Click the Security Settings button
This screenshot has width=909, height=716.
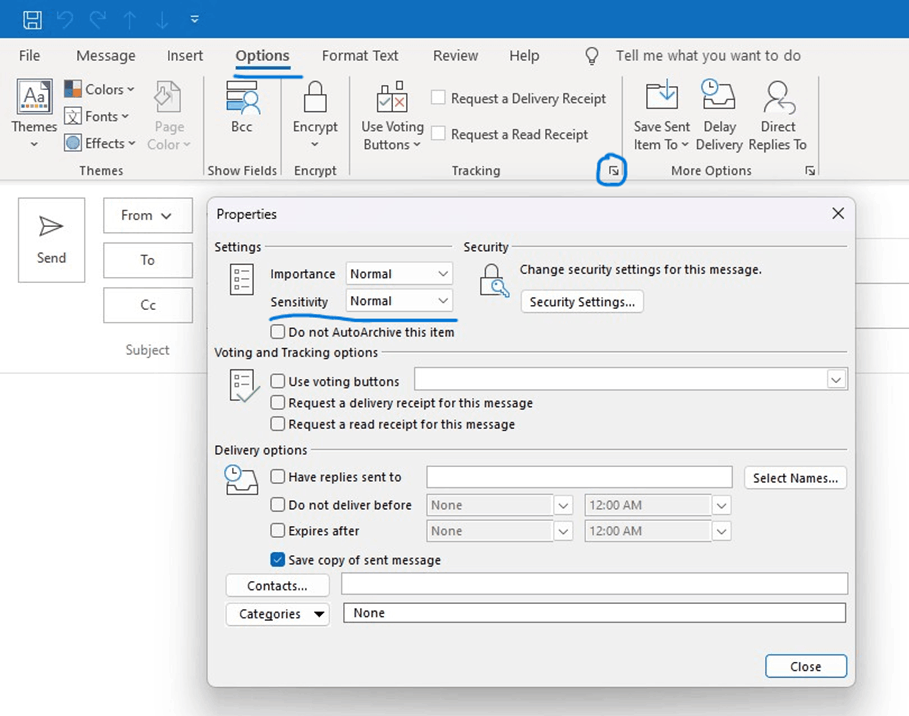(x=582, y=301)
